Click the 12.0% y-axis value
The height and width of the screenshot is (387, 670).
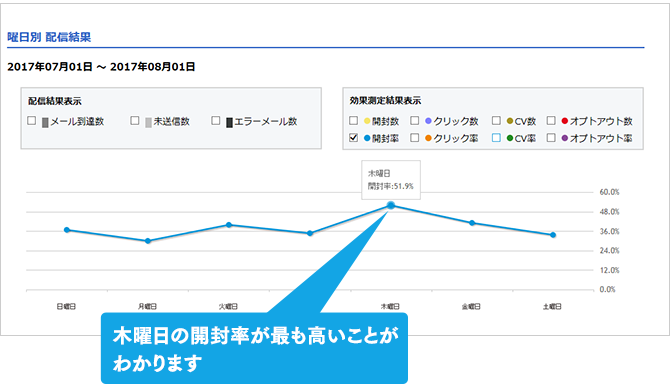pyautogui.click(x=609, y=270)
